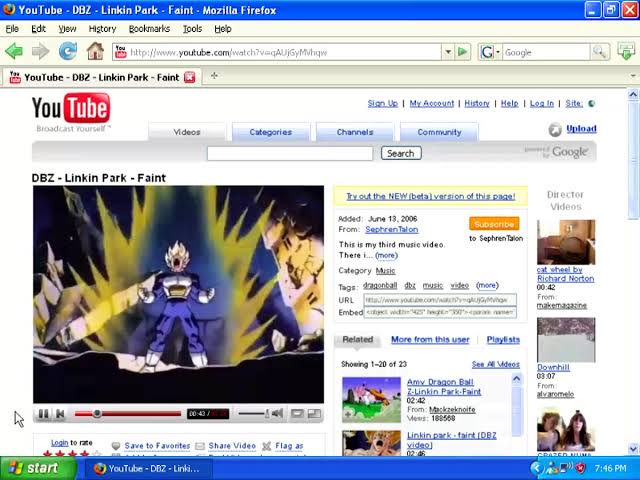Reload the page with refresh icon
Screen dimensions: 640x480
[x=68, y=52]
